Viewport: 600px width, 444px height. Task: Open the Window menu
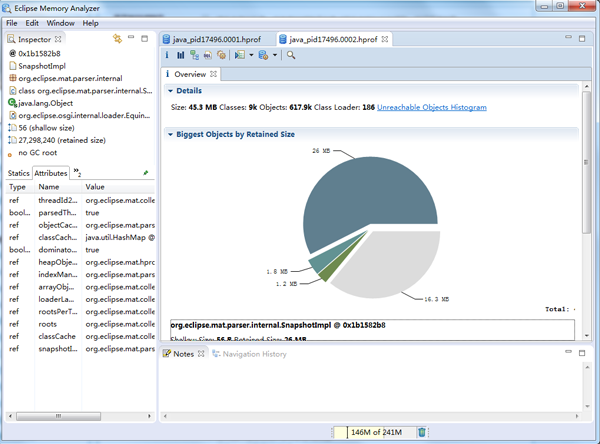pos(60,22)
